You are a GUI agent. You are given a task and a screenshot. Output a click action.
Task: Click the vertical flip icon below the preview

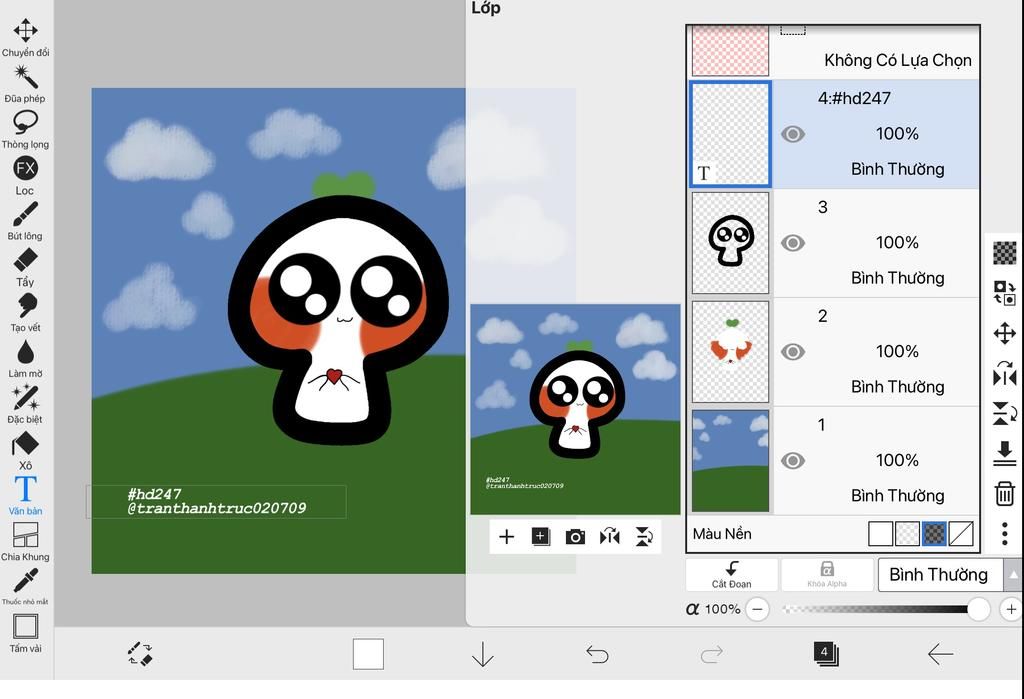pos(644,537)
